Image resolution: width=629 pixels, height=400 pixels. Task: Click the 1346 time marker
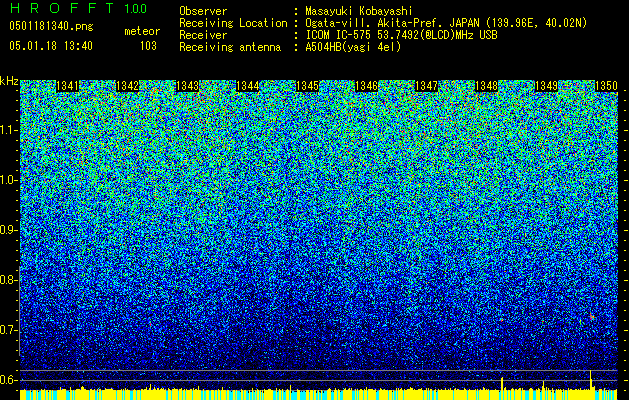(x=367, y=86)
